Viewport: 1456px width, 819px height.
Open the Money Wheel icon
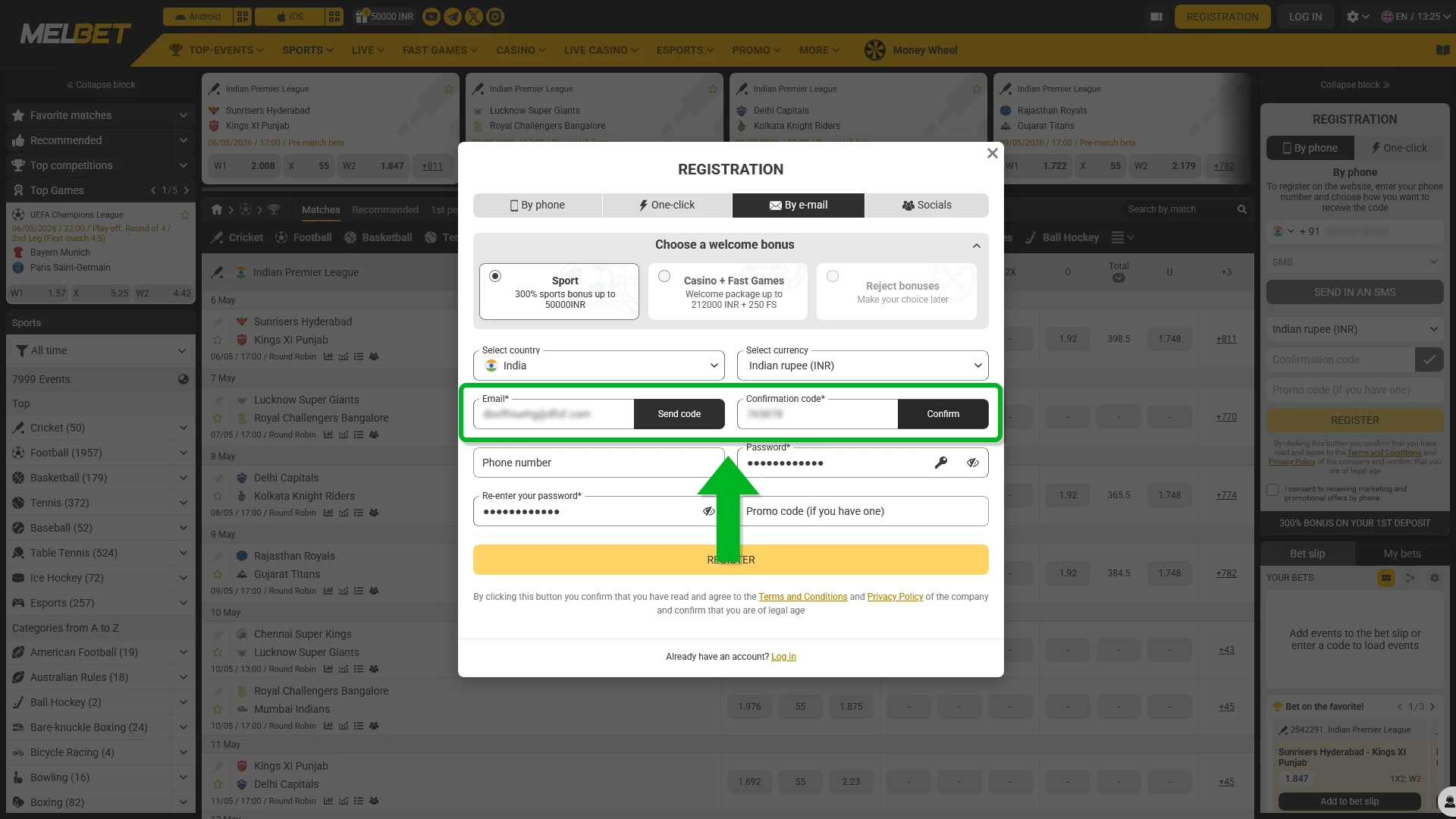[875, 50]
